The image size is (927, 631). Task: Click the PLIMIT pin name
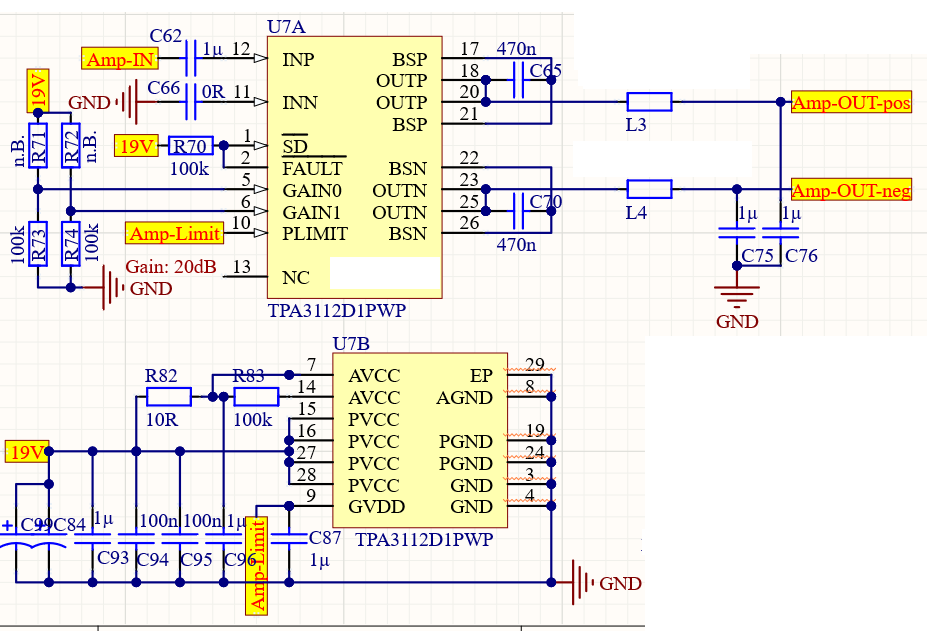315,234
